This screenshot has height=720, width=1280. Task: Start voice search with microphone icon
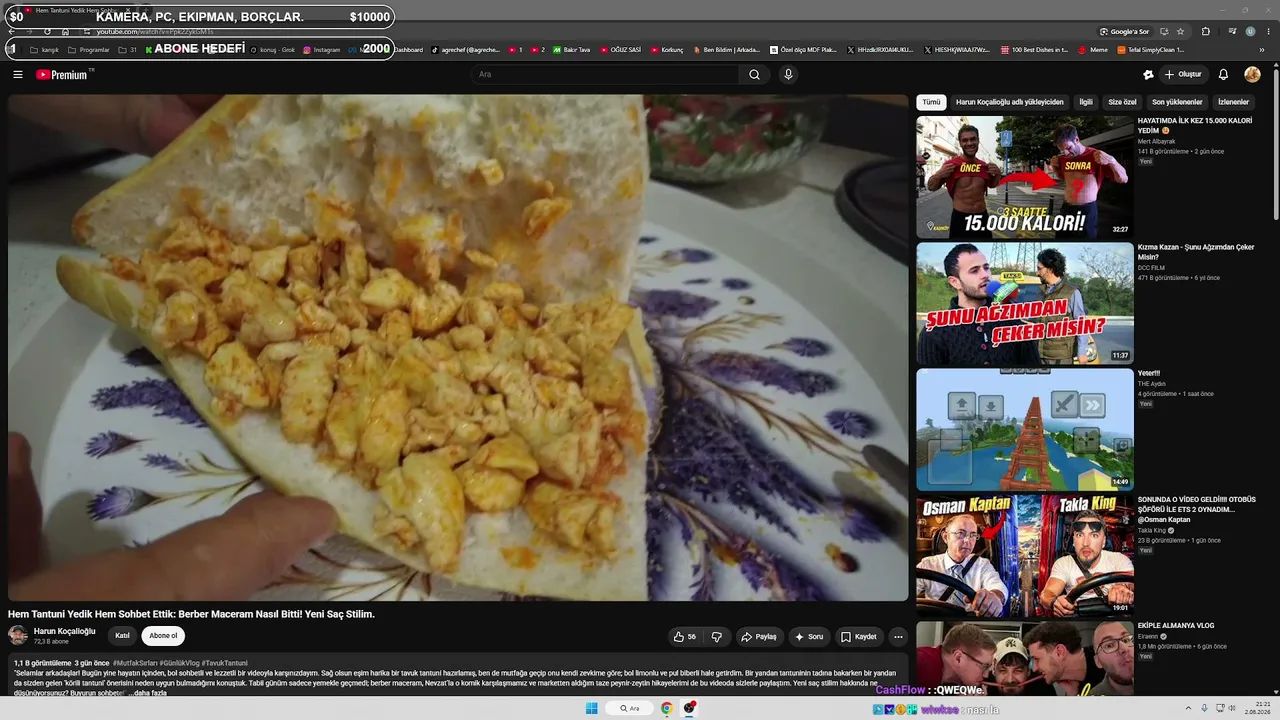click(788, 74)
